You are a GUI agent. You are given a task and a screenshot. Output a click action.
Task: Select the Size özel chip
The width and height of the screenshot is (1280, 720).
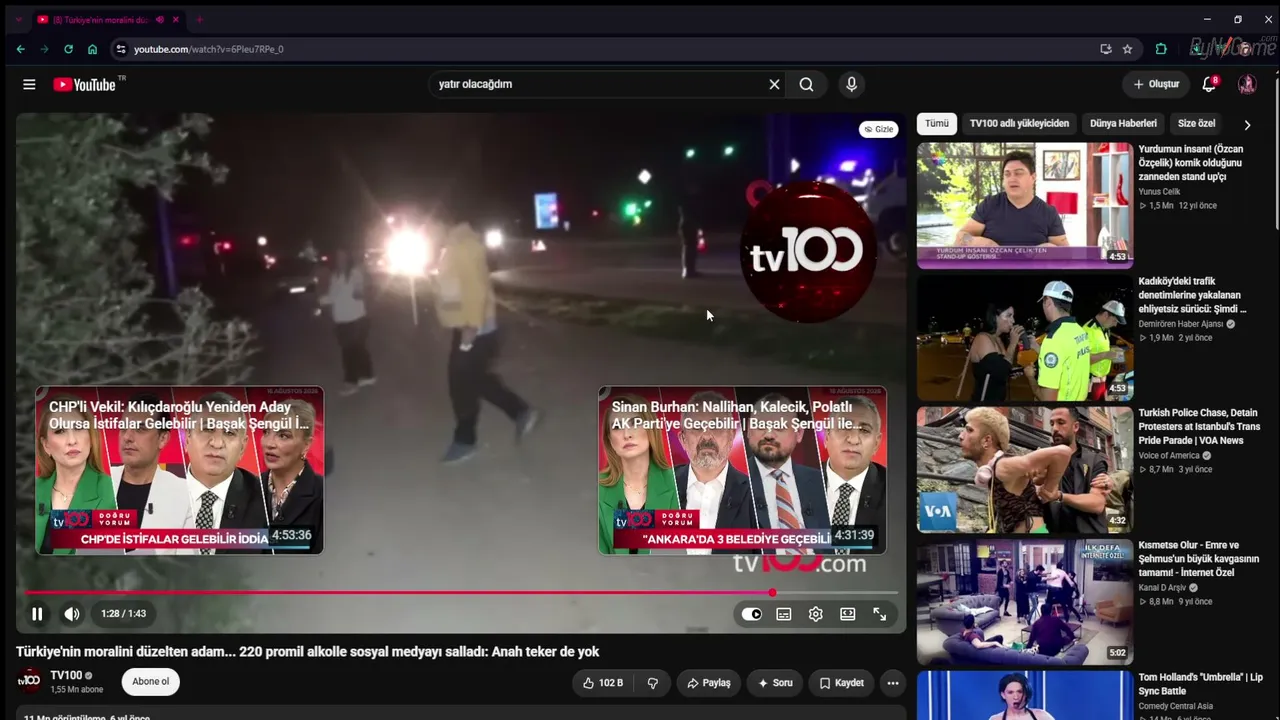1196,124
